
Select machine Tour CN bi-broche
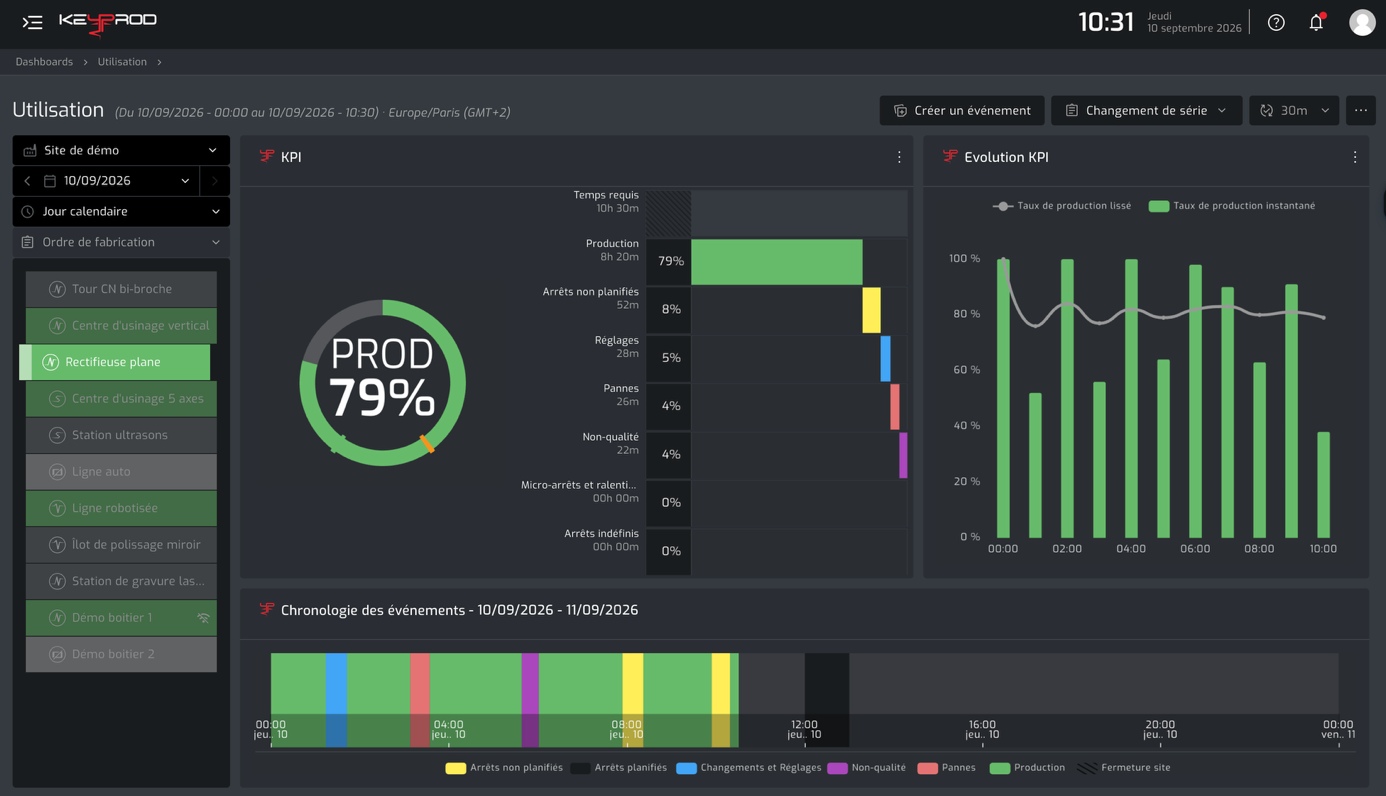121,289
